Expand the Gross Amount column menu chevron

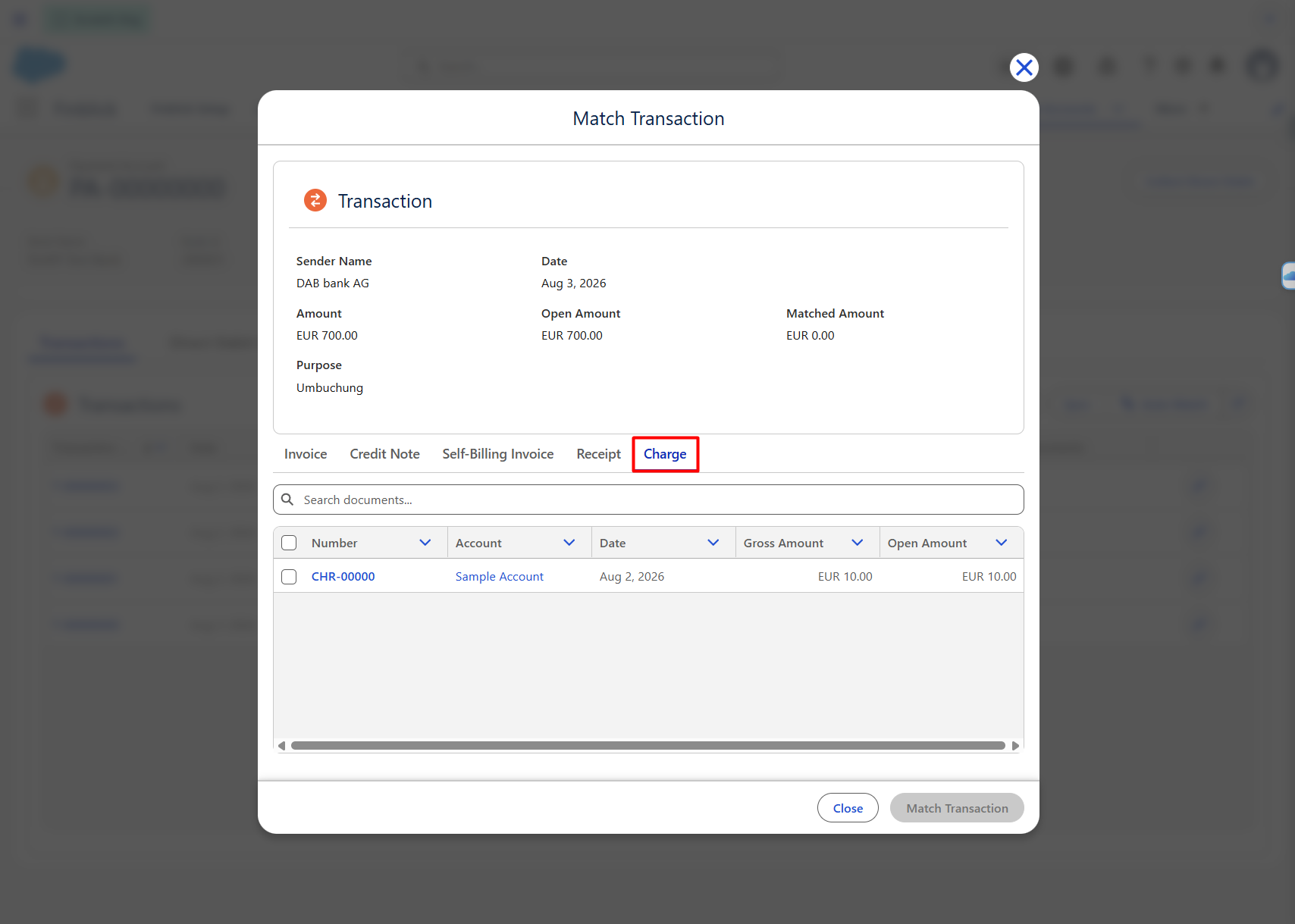(x=858, y=543)
